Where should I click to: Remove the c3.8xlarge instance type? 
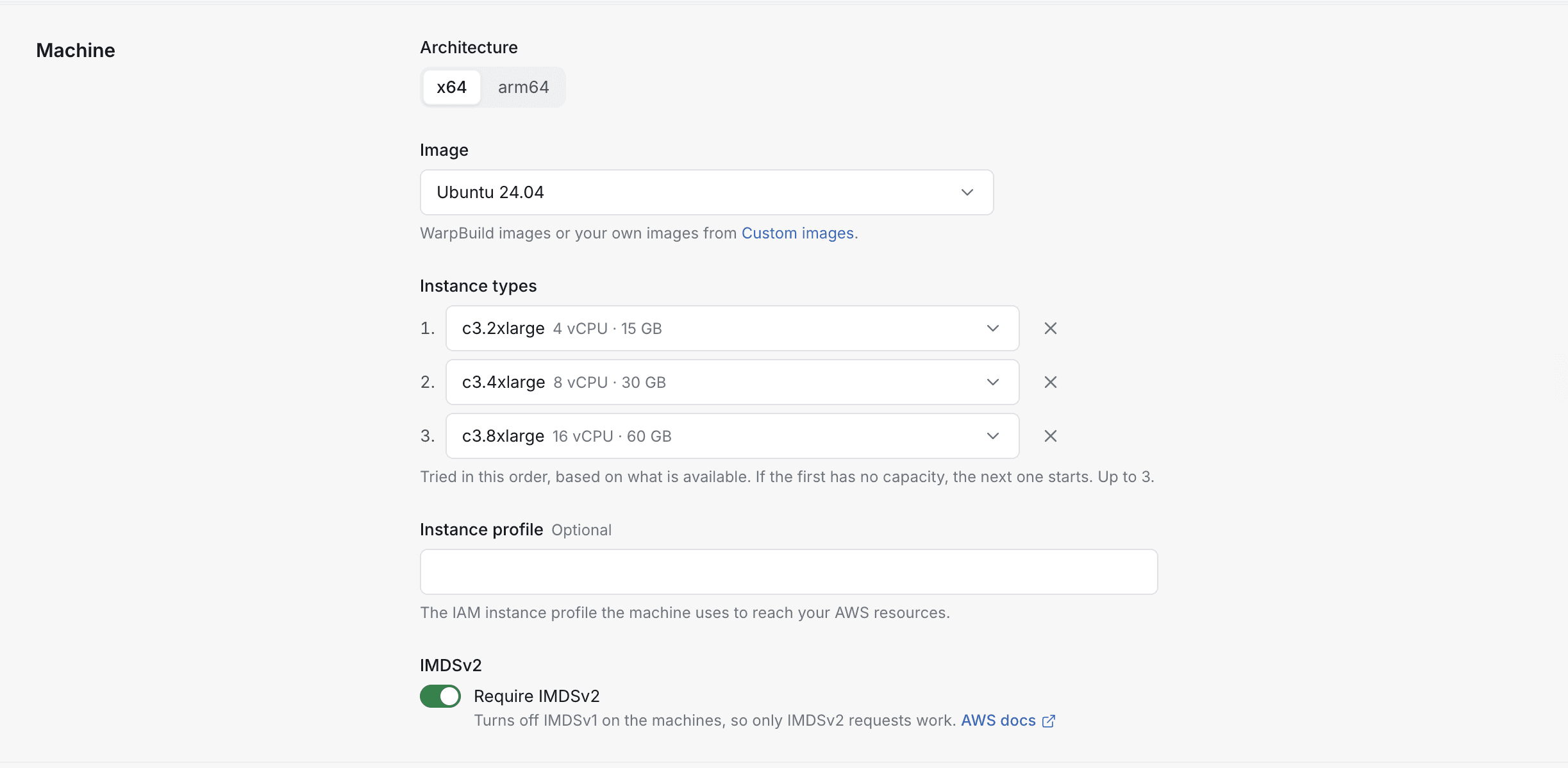pyautogui.click(x=1050, y=436)
